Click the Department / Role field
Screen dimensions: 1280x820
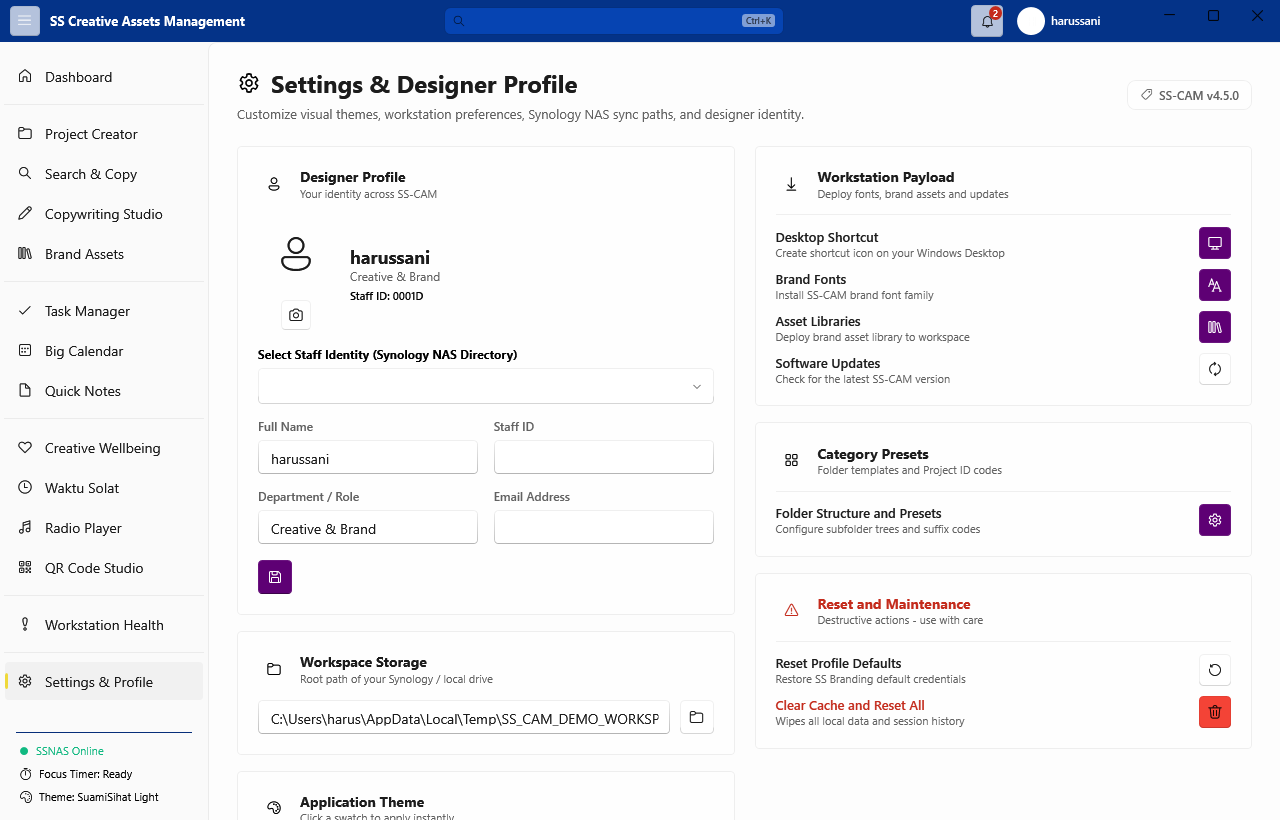(368, 528)
